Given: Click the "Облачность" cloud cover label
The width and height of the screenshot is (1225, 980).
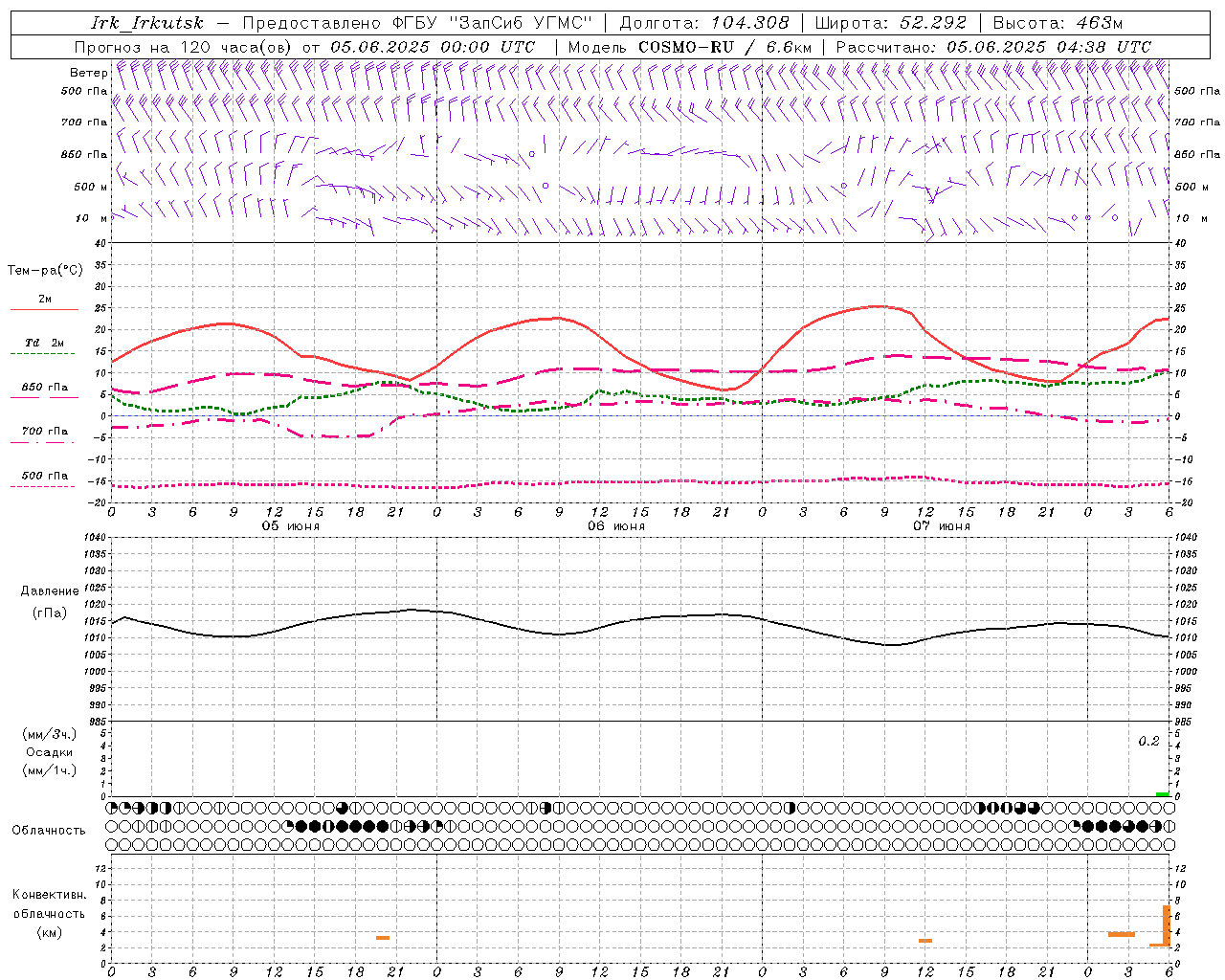Looking at the screenshot, I should pos(49,831).
